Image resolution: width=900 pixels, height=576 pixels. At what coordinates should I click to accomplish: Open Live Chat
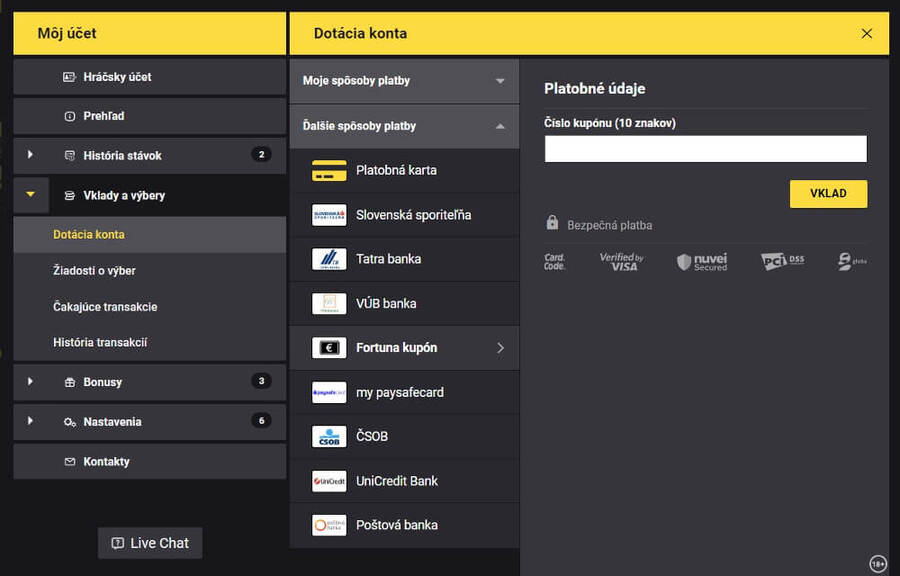tap(150, 543)
